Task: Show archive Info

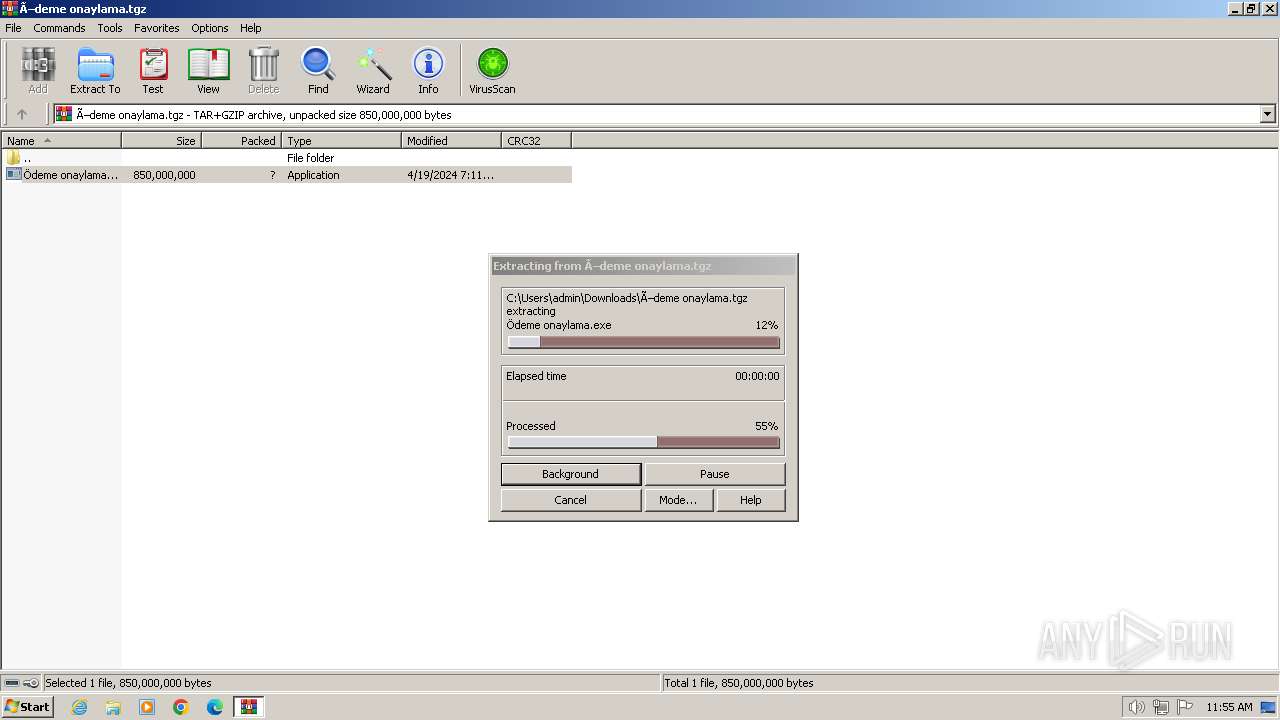Action: (428, 71)
